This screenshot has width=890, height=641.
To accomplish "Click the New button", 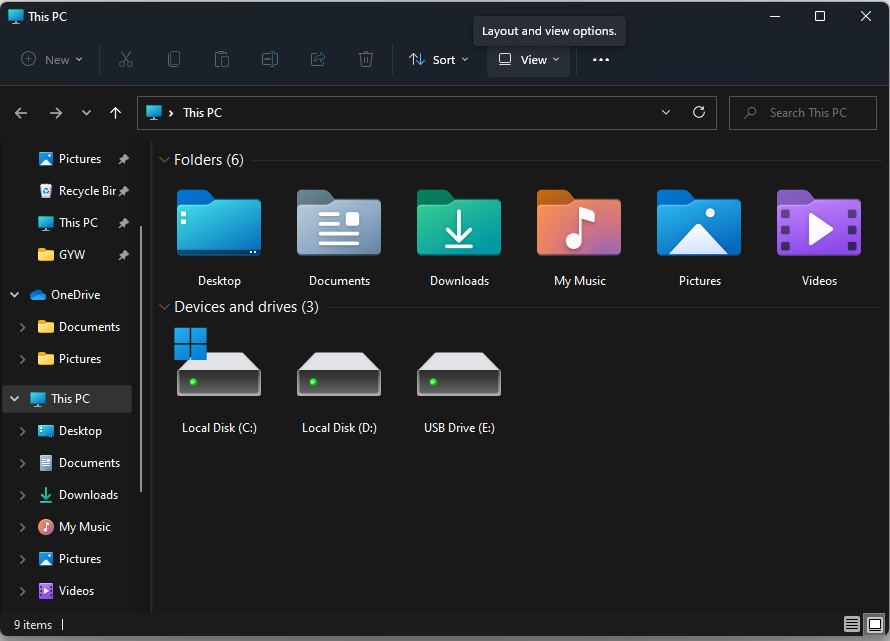I will pyautogui.click(x=50, y=59).
